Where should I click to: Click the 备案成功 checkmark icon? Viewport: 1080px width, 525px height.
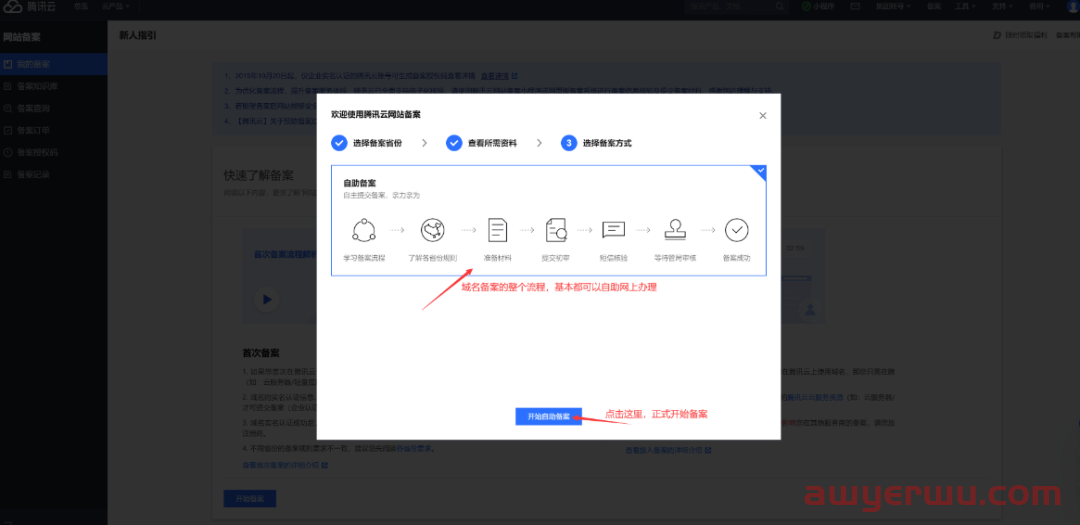tap(736, 230)
